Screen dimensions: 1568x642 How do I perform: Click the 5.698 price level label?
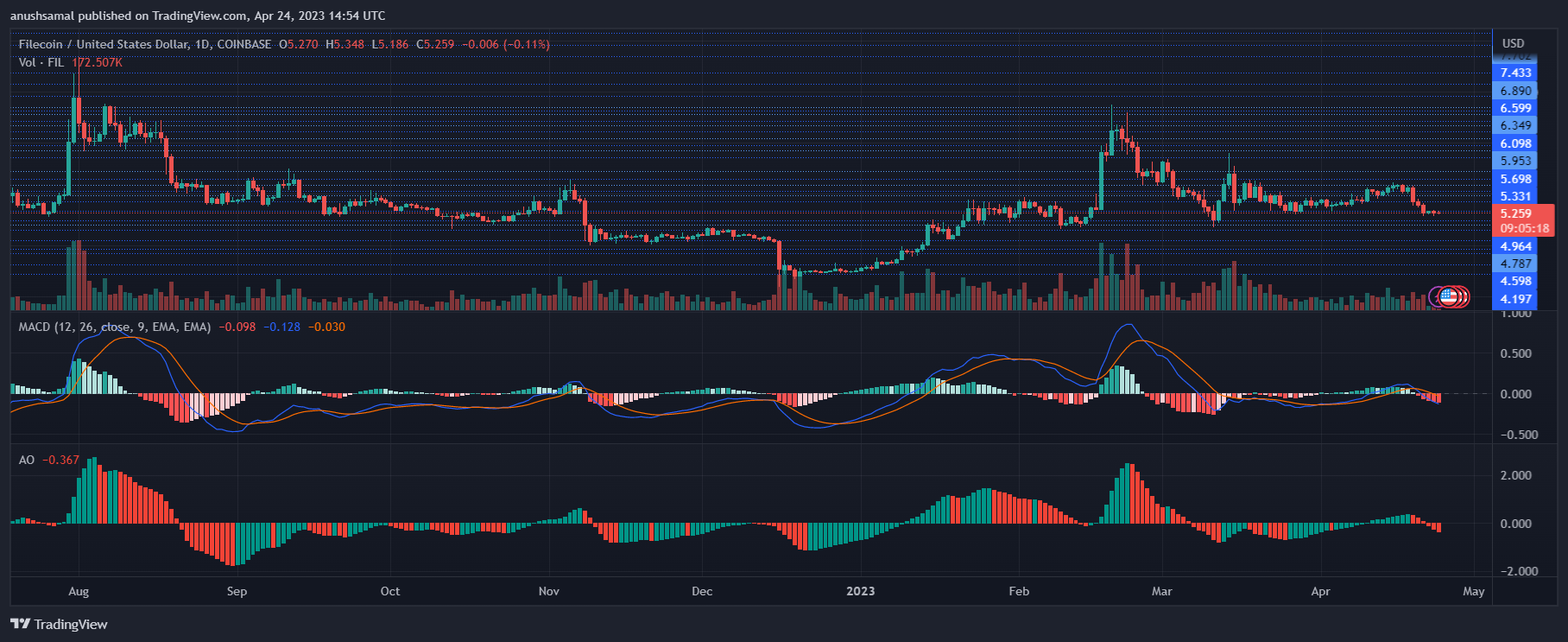coord(1515,179)
